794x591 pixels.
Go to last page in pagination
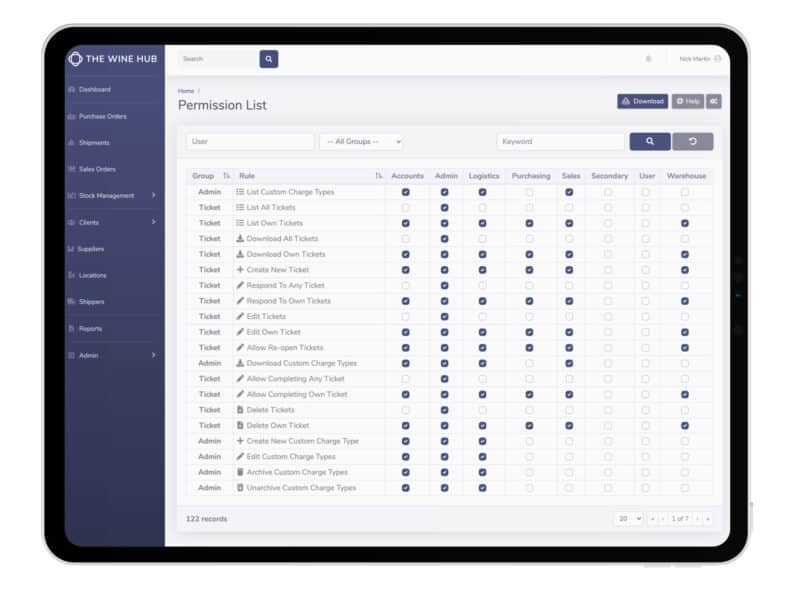pos(708,519)
